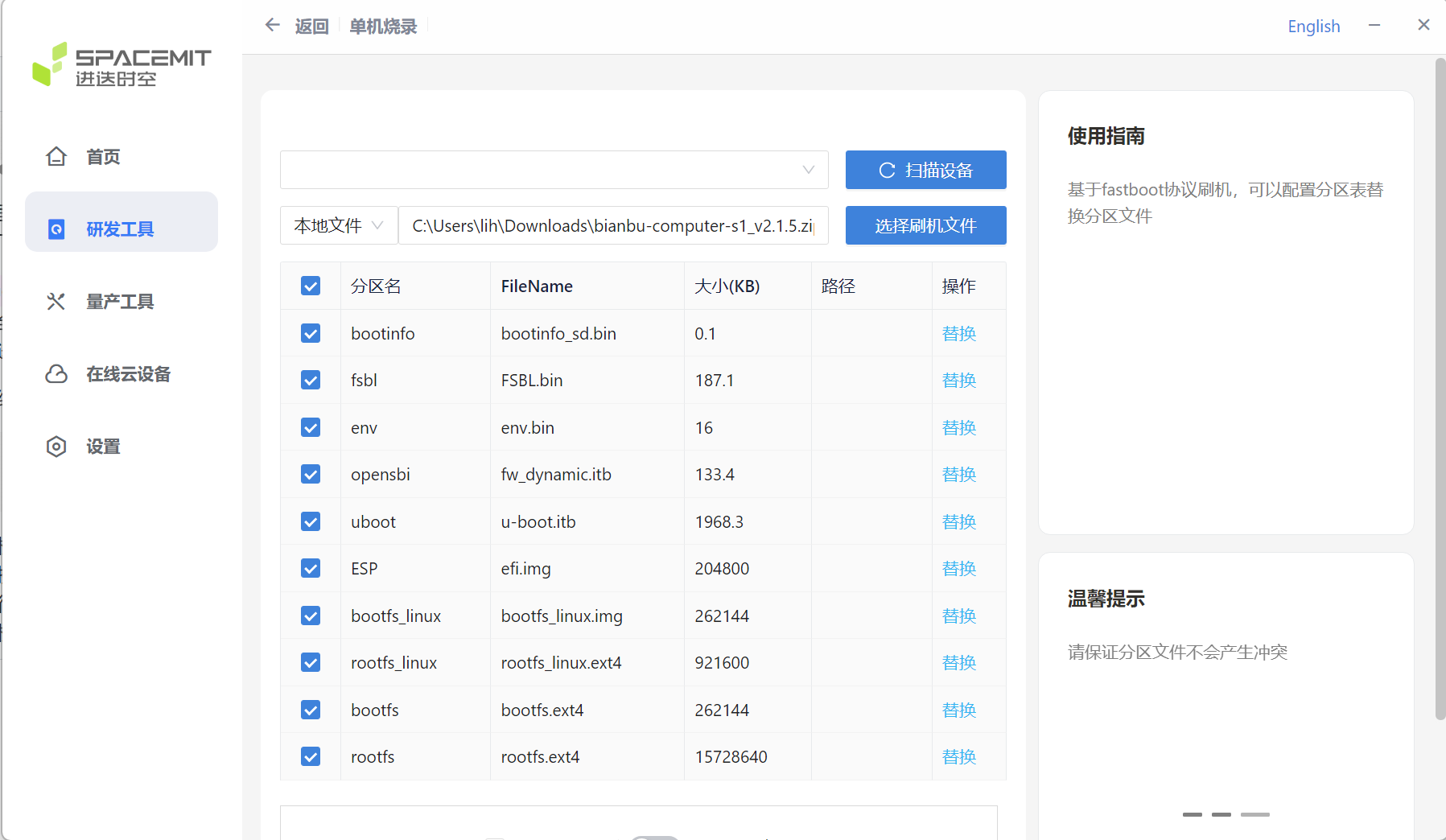Uncheck the bootinfo partition checkbox
The width and height of the screenshot is (1446, 840).
tap(311, 333)
